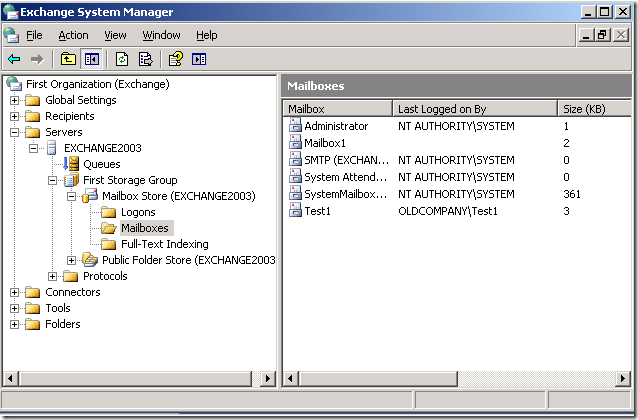Open the View menu
The width and height of the screenshot is (638, 420).
tap(115, 35)
